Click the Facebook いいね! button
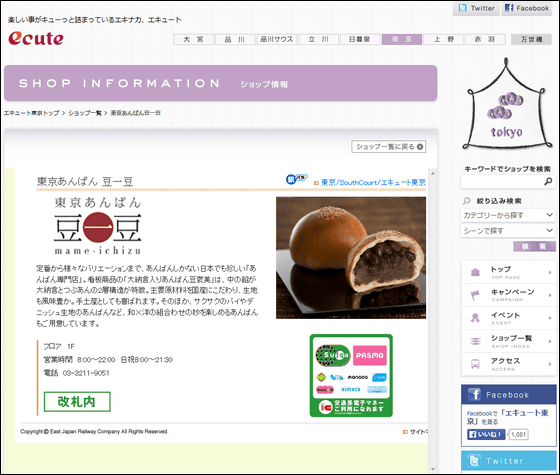This screenshot has height=475, width=560. 486,435
